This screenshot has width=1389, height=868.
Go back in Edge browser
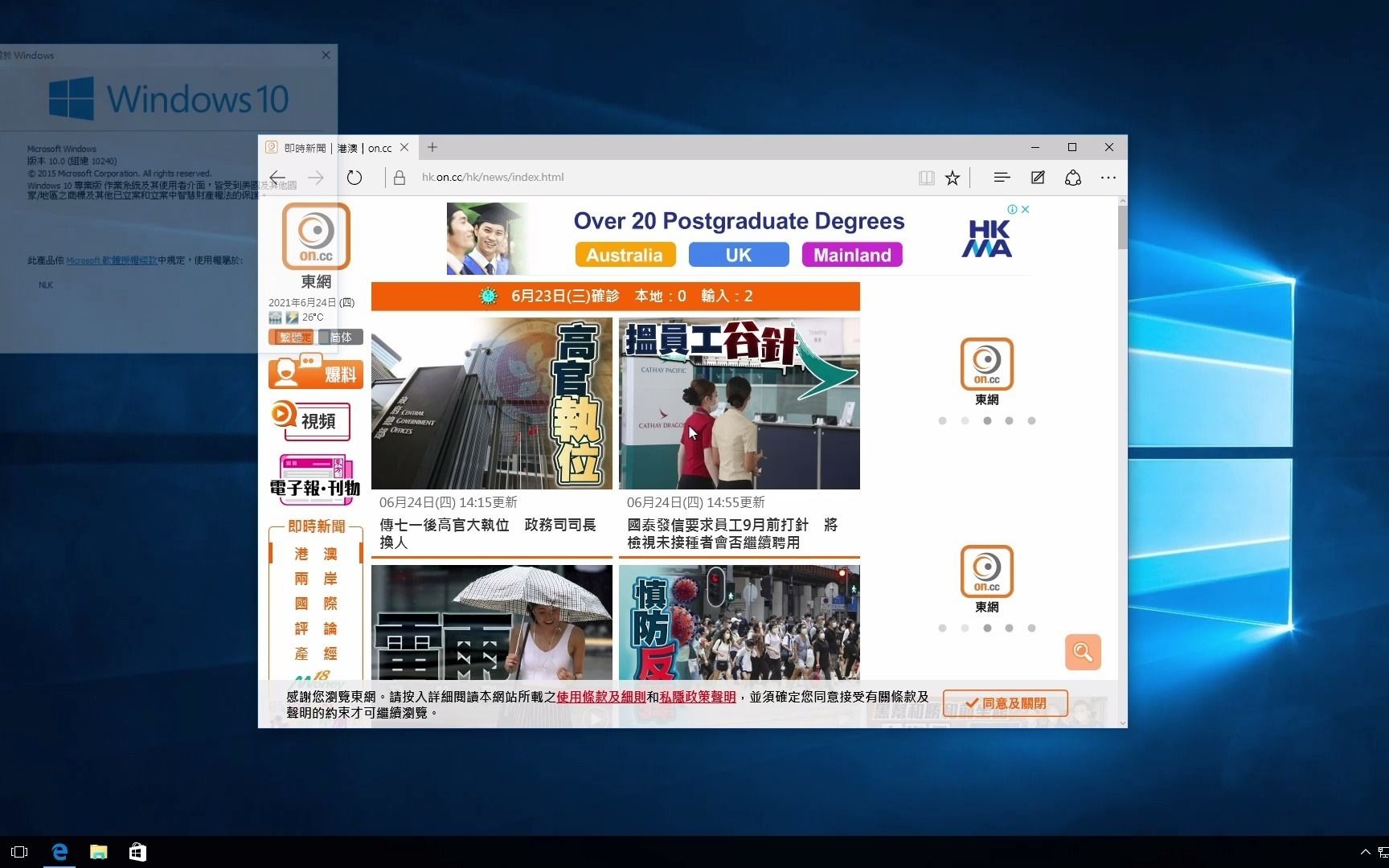click(x=277, y=178)
